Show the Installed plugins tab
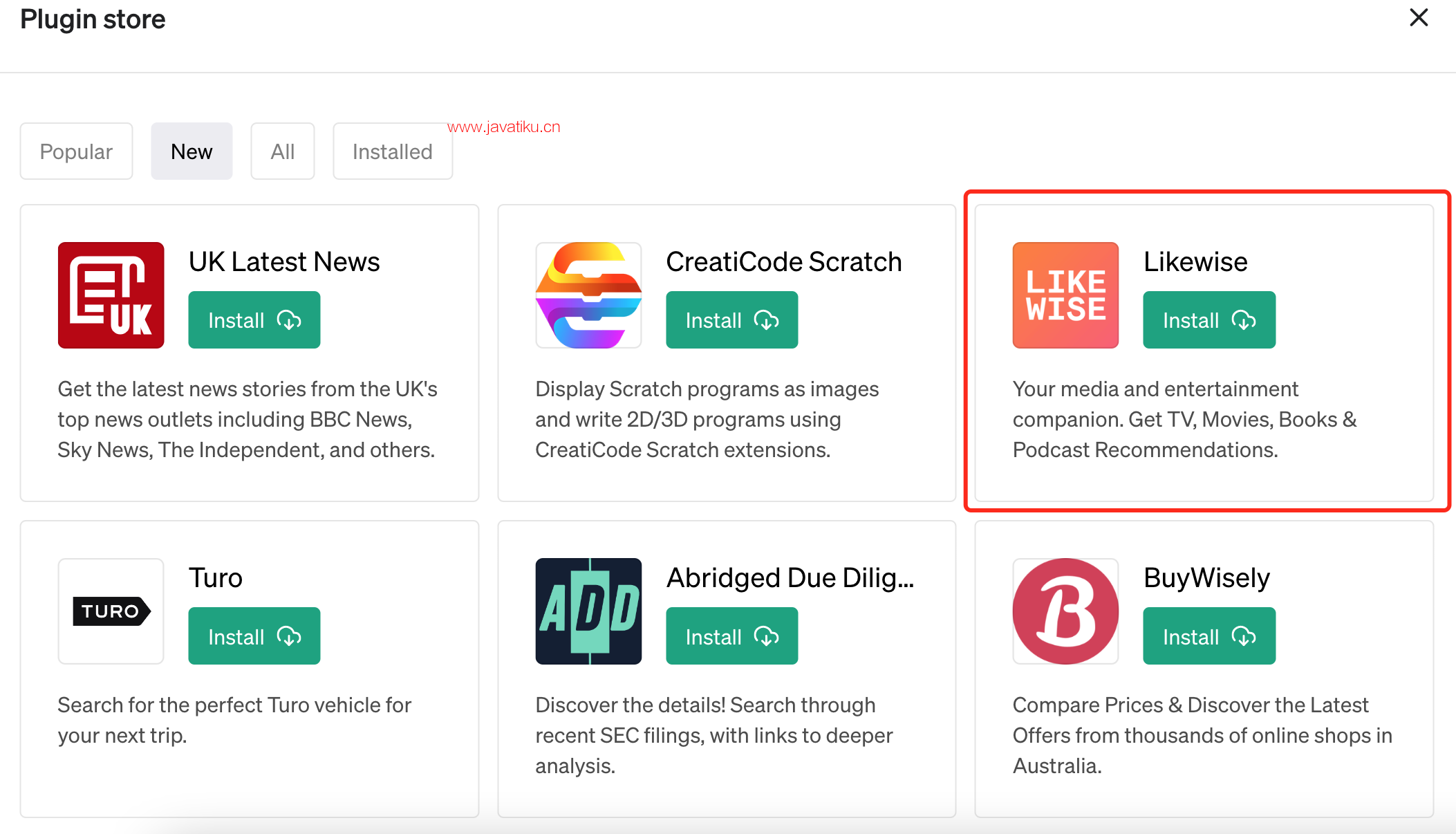The height and width of the screenshot is (834, 1456). click(393, 151)
